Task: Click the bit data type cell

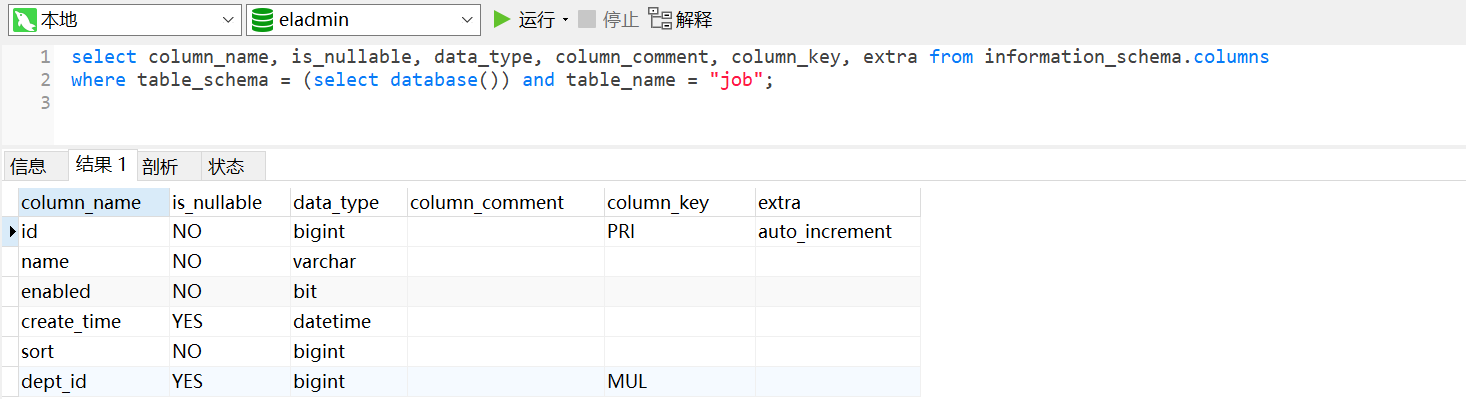Action: tap(348, 291)
